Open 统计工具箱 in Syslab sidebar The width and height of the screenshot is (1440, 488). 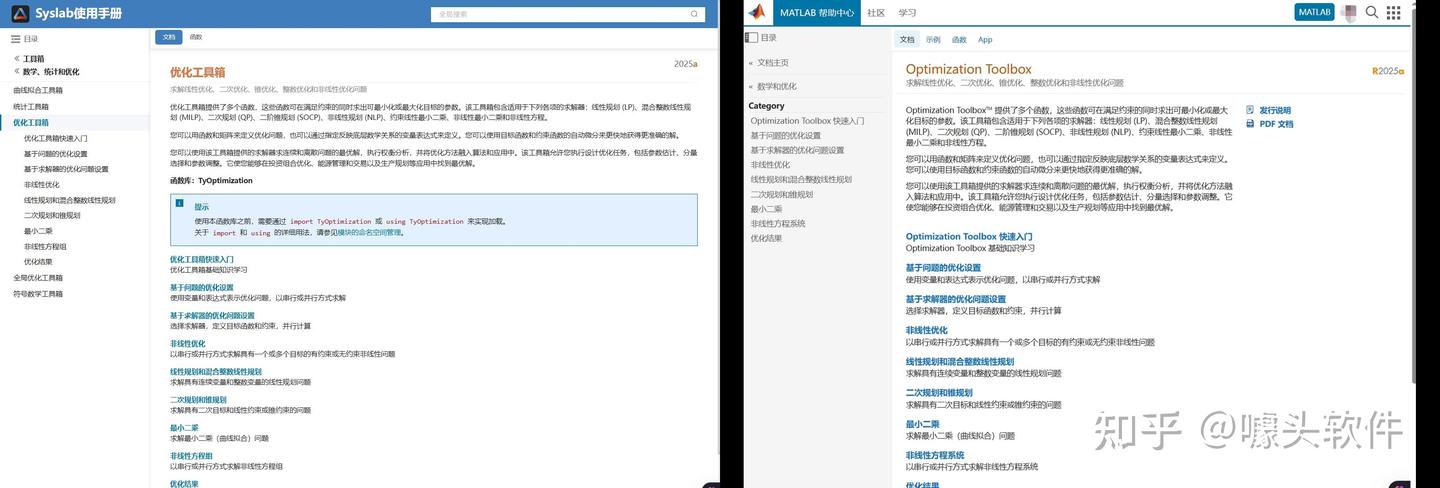pyautogui.click(x=31, y=106)
